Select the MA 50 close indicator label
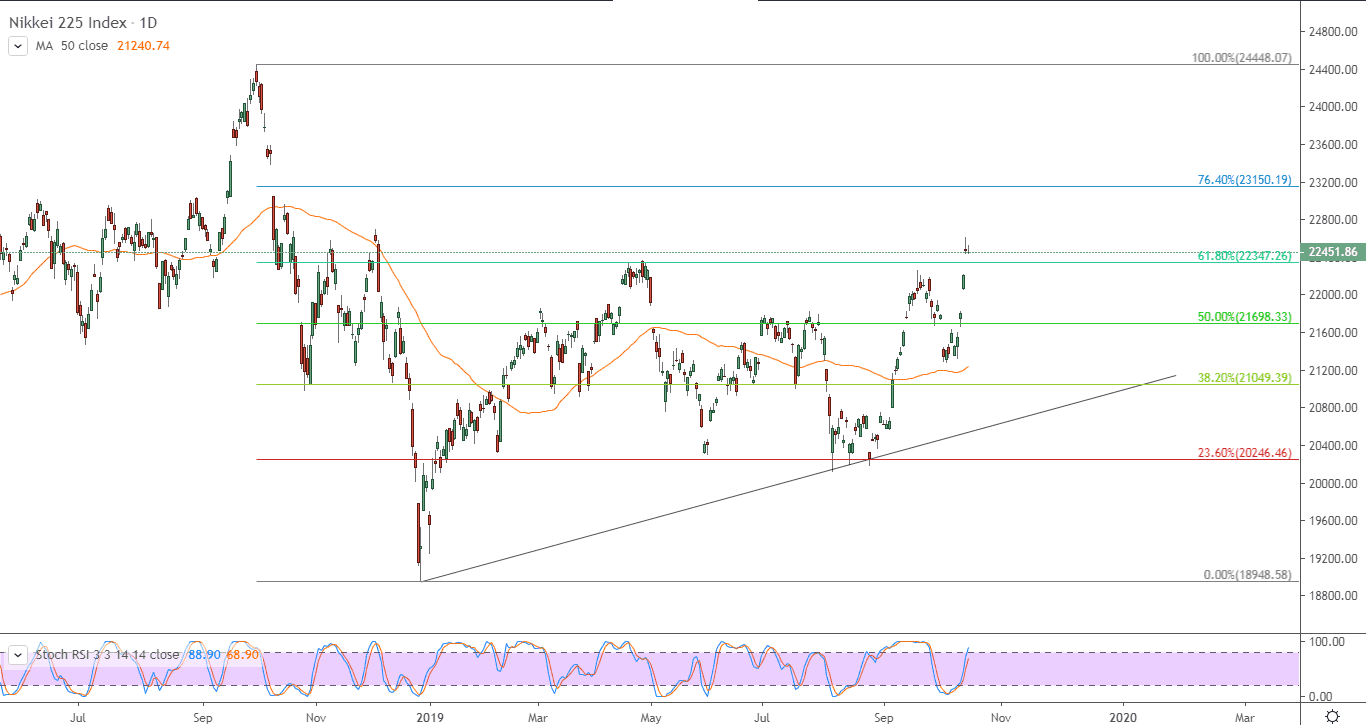This screenshot has height=725, width=1366. 71,45
